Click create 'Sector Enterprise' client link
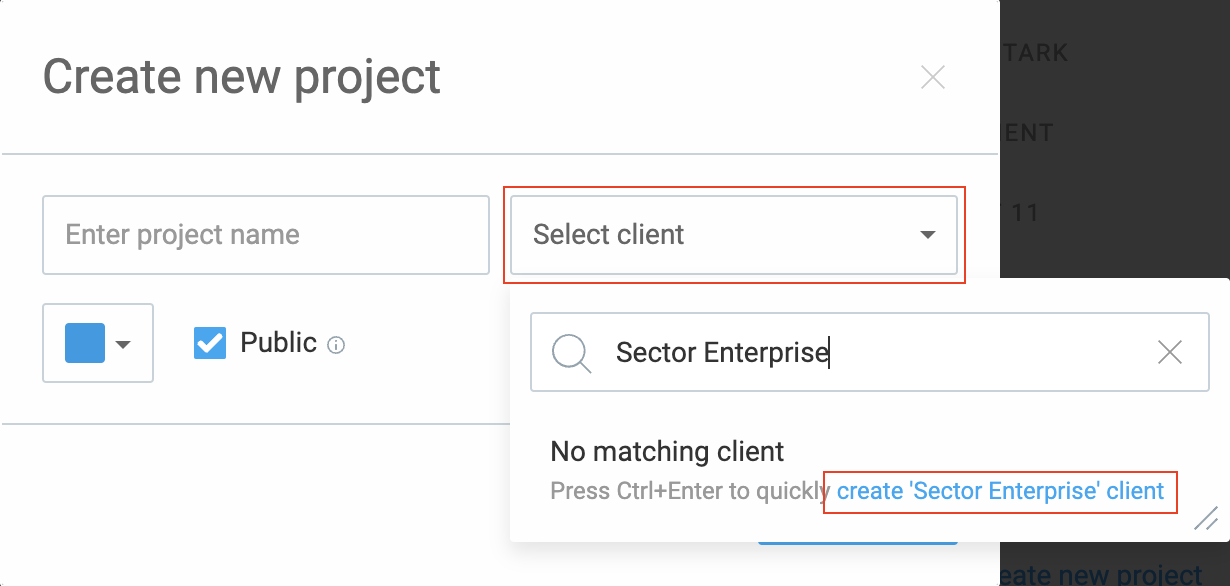Screen dimensions: 1230x586 pos(1000,491)
